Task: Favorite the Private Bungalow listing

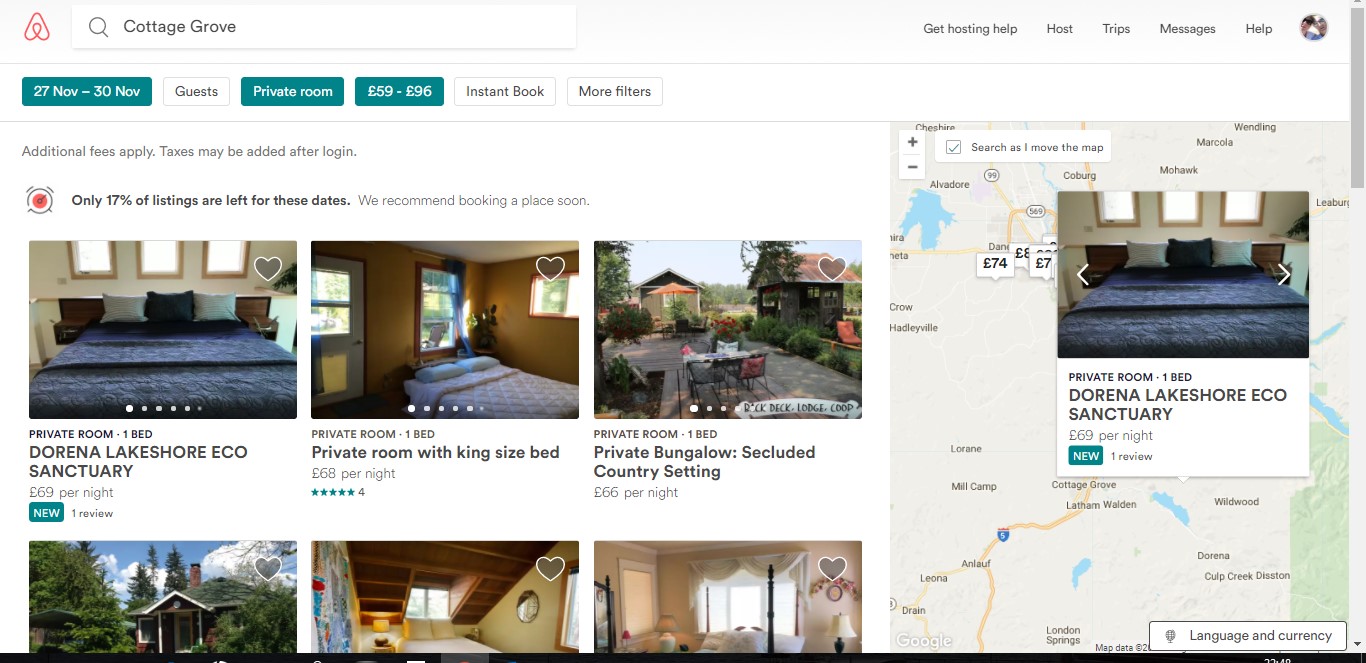Action: point(832,268)
